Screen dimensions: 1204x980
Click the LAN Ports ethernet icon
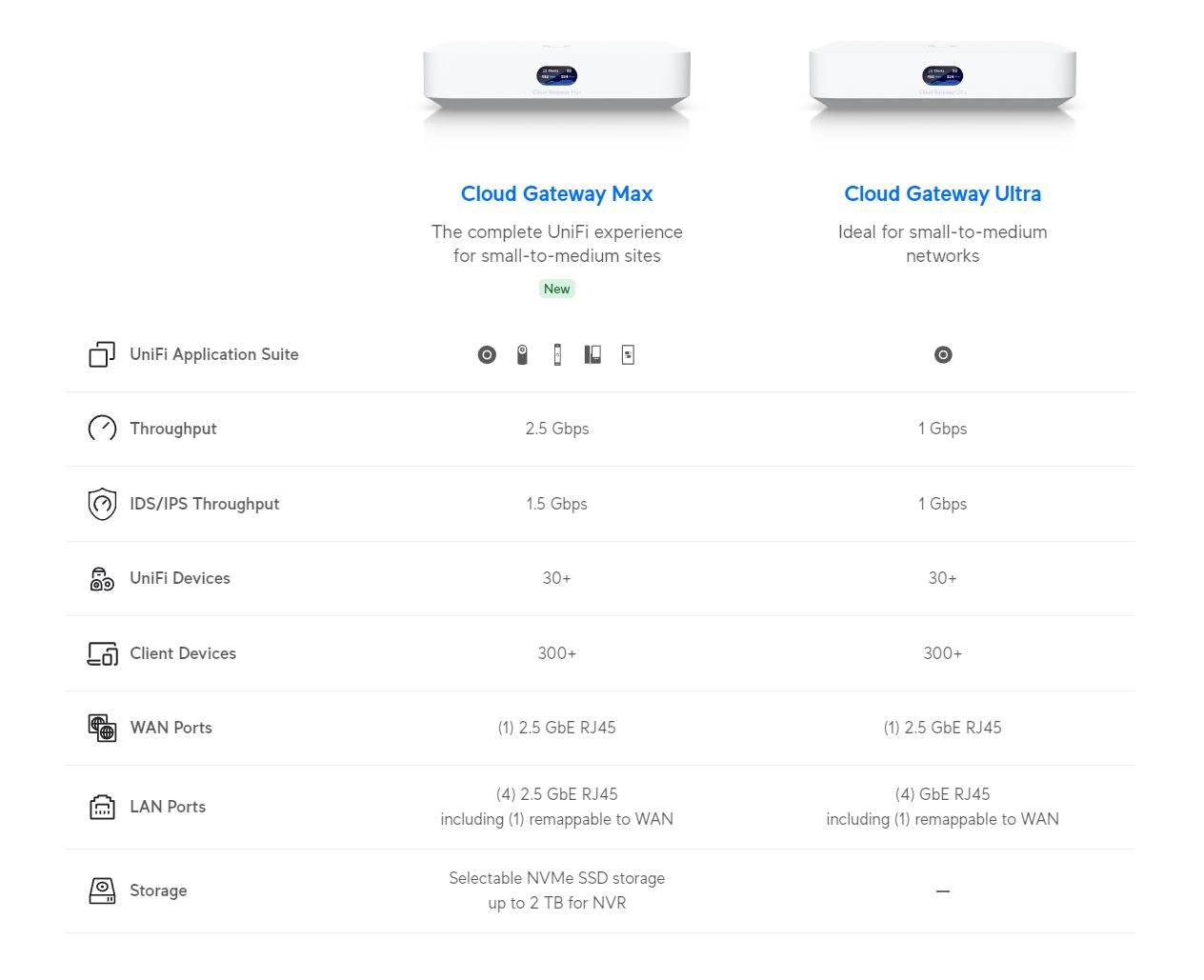102,807
